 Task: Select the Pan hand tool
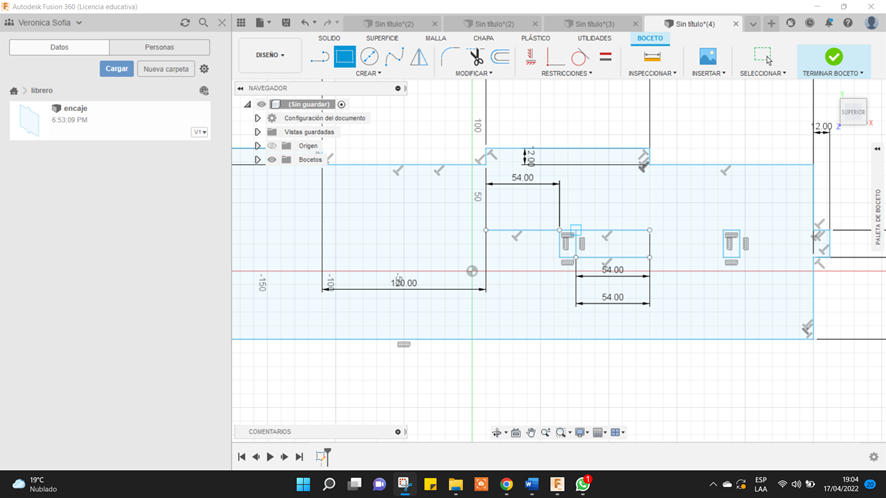pos(531,432)
